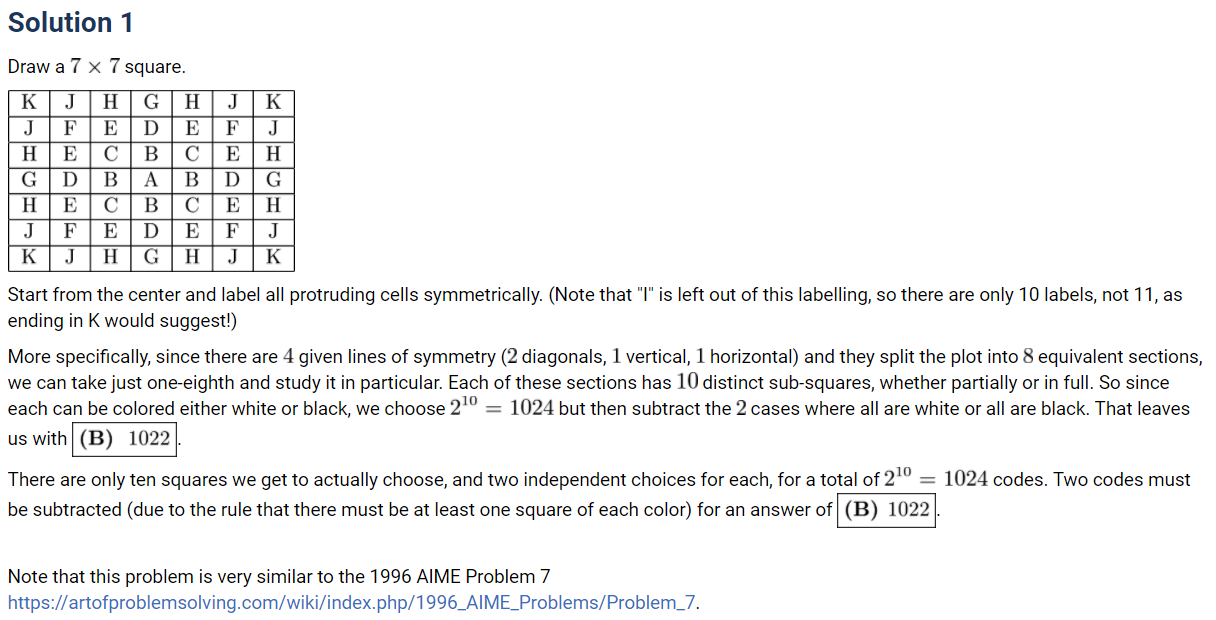Click the G cell in the grid's top row
The height and width of the screenshot is (620, 1216).
[151, 102]
